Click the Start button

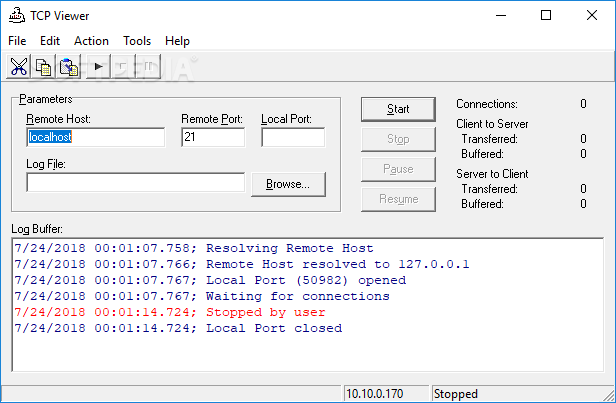point(398,109)
